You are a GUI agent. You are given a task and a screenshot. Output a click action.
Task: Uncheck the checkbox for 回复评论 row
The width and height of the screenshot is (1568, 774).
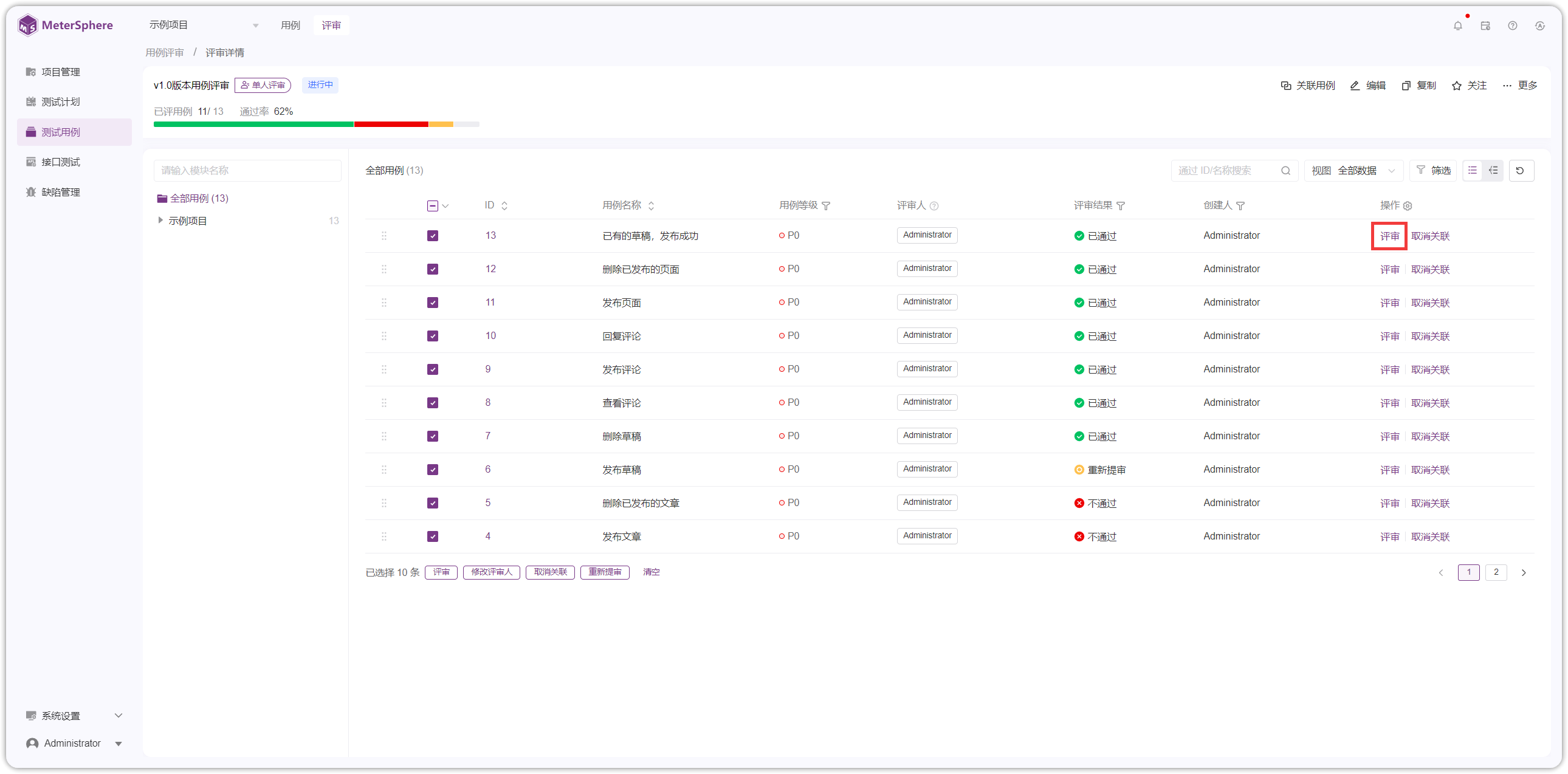433,336
